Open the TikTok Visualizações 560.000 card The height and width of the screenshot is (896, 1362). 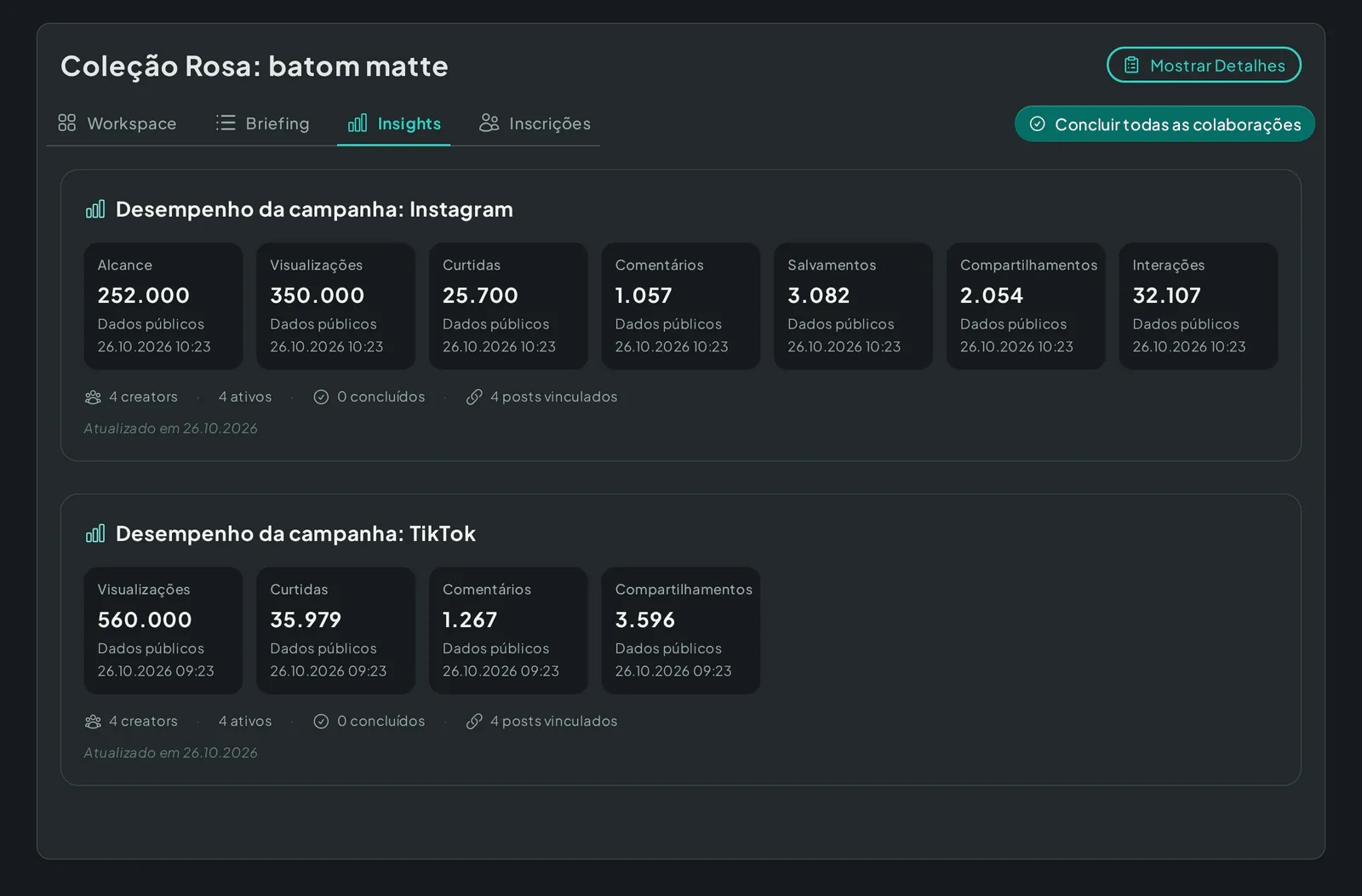click(163, 631)
